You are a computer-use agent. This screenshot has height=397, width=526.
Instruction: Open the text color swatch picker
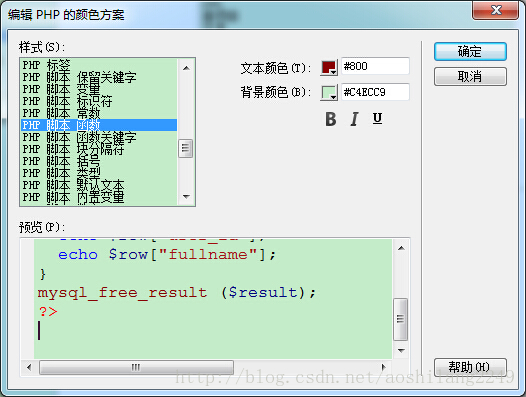(x=329, y=67)
